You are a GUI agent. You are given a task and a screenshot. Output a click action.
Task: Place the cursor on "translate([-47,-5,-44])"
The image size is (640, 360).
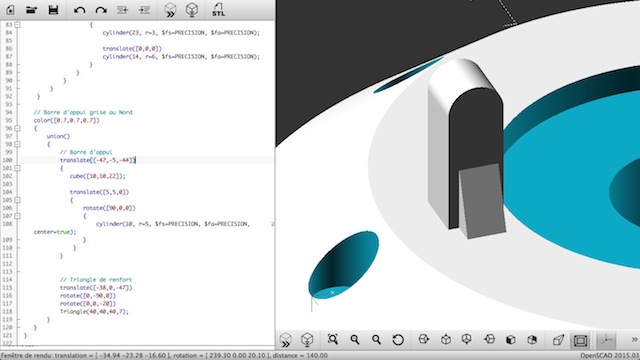98,160
